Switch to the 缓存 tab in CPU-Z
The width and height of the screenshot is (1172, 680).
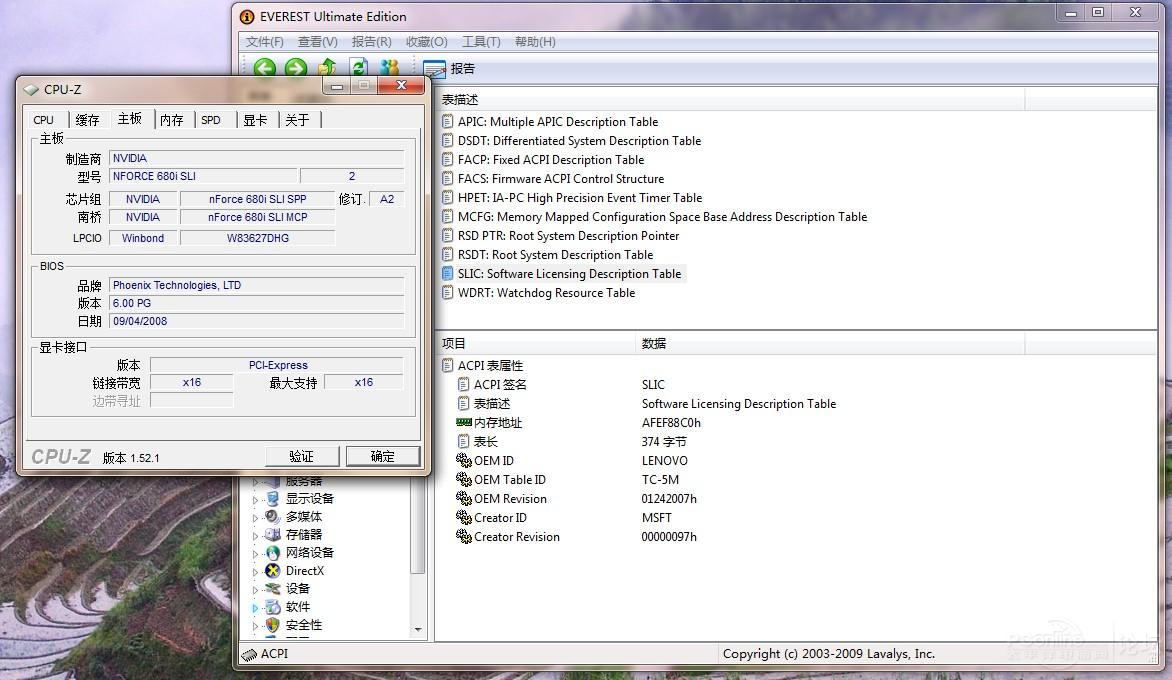[87, 120]
